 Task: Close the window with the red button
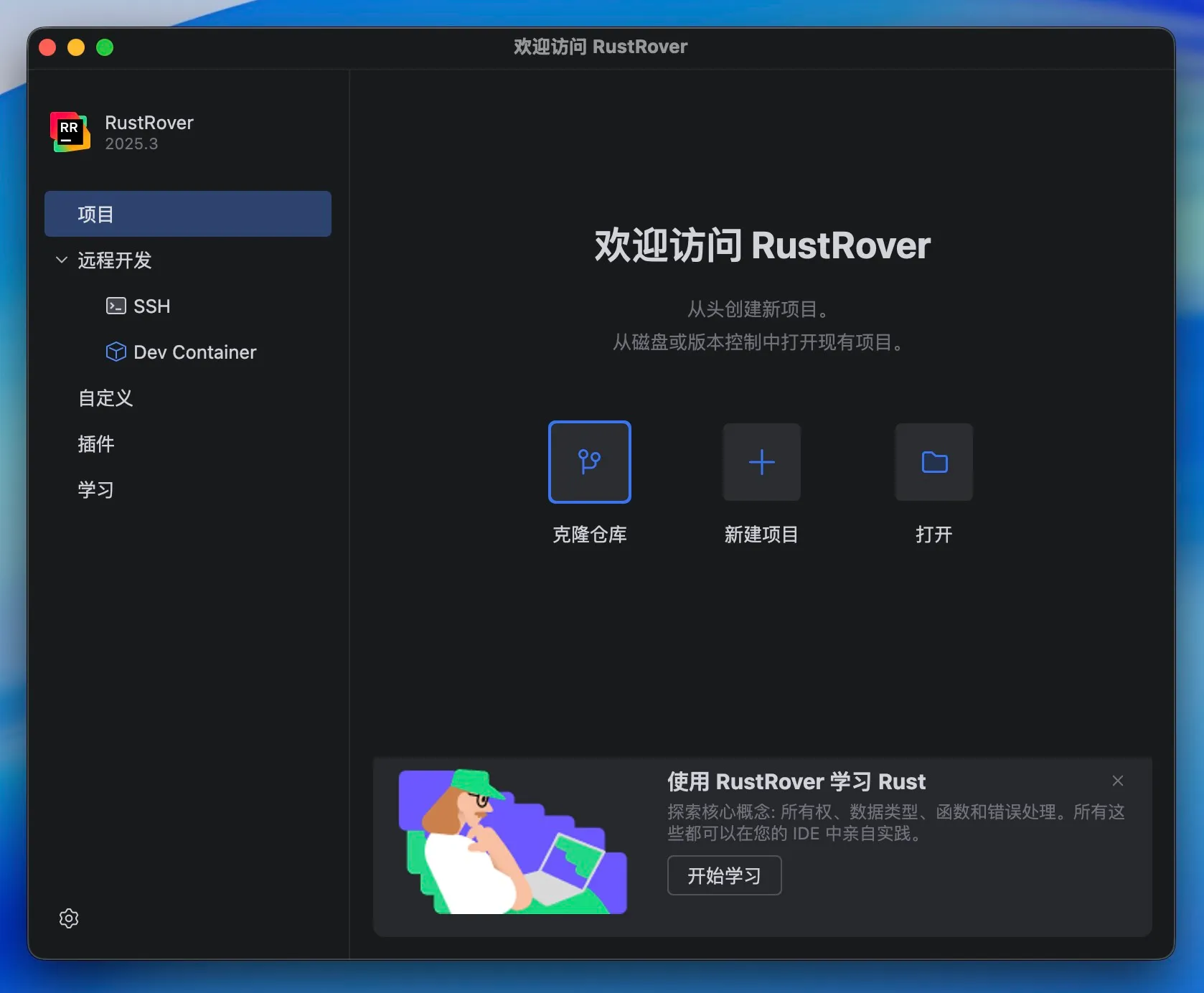47,47
